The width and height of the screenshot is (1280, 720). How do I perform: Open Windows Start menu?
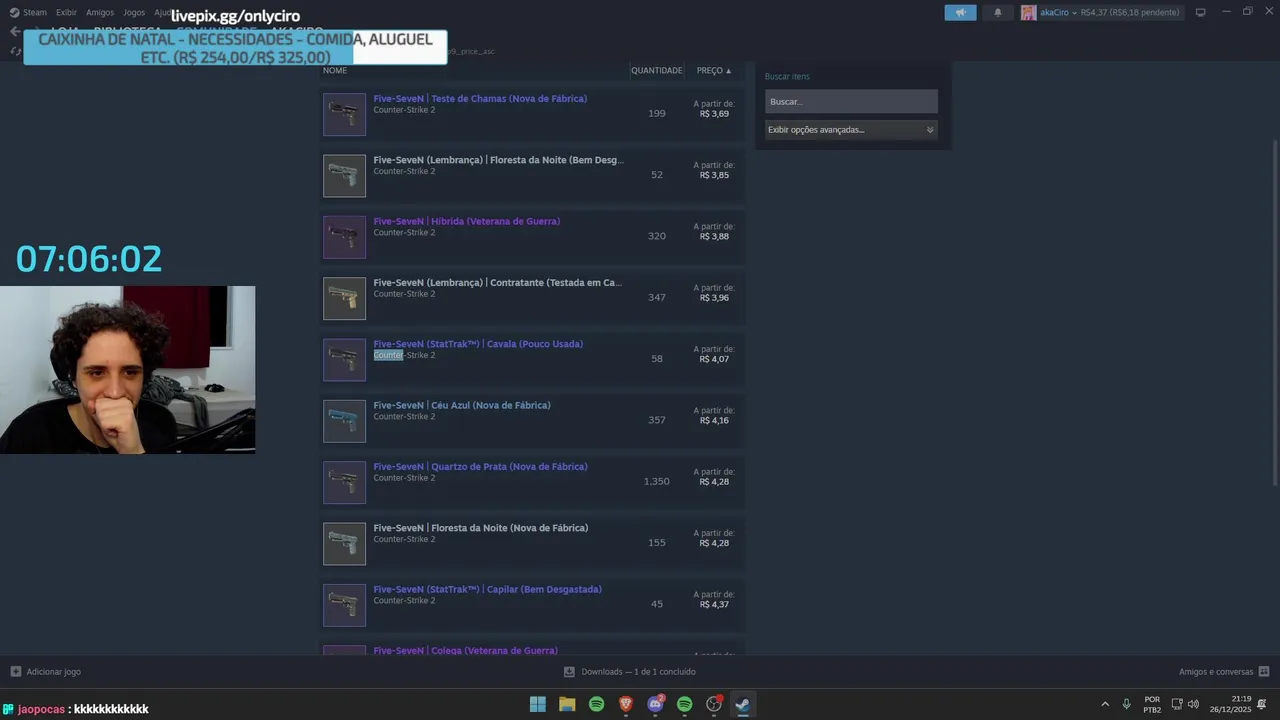(538, 704)
